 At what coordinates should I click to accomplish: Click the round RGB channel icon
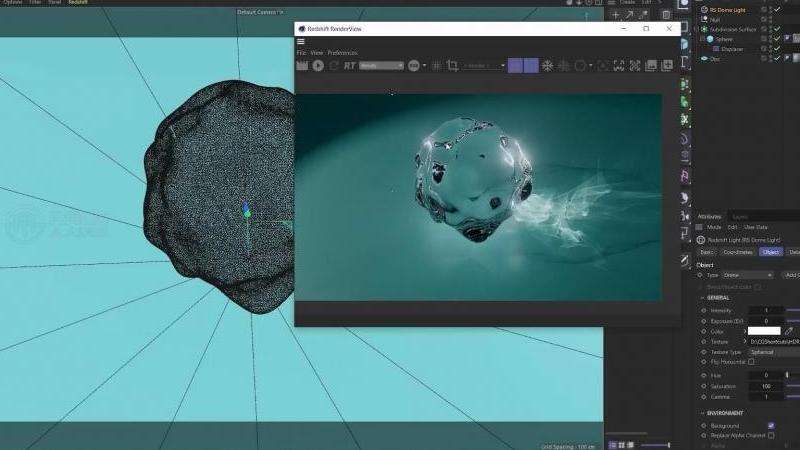coord(413,65)
